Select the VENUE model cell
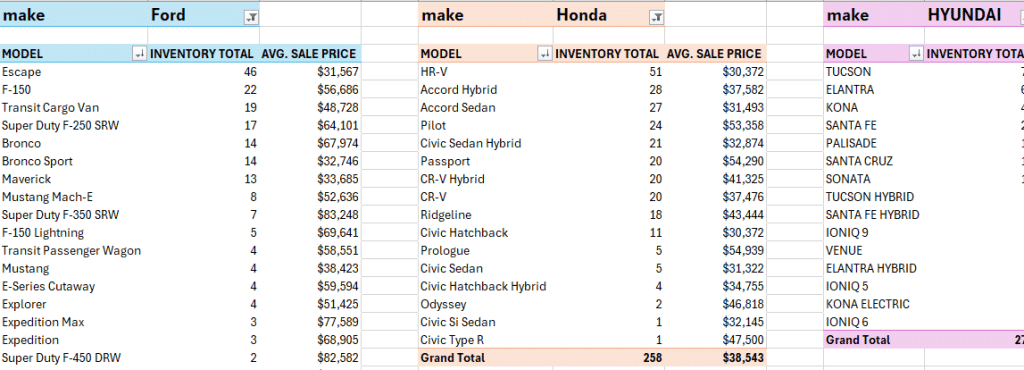 click(x=874, y=251)
